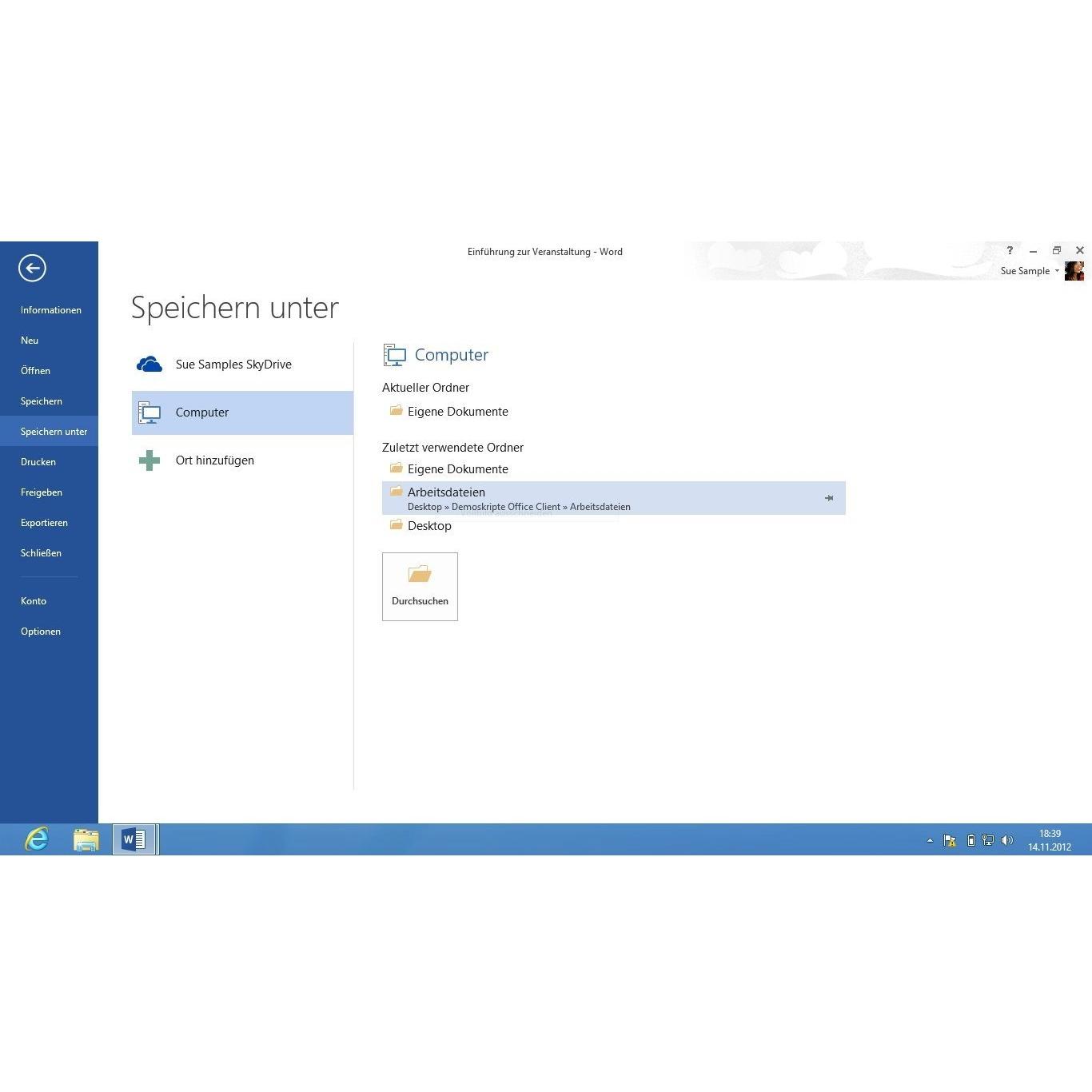
Task: Click the folder icon beside Desktop
Action: click(396, 524)
